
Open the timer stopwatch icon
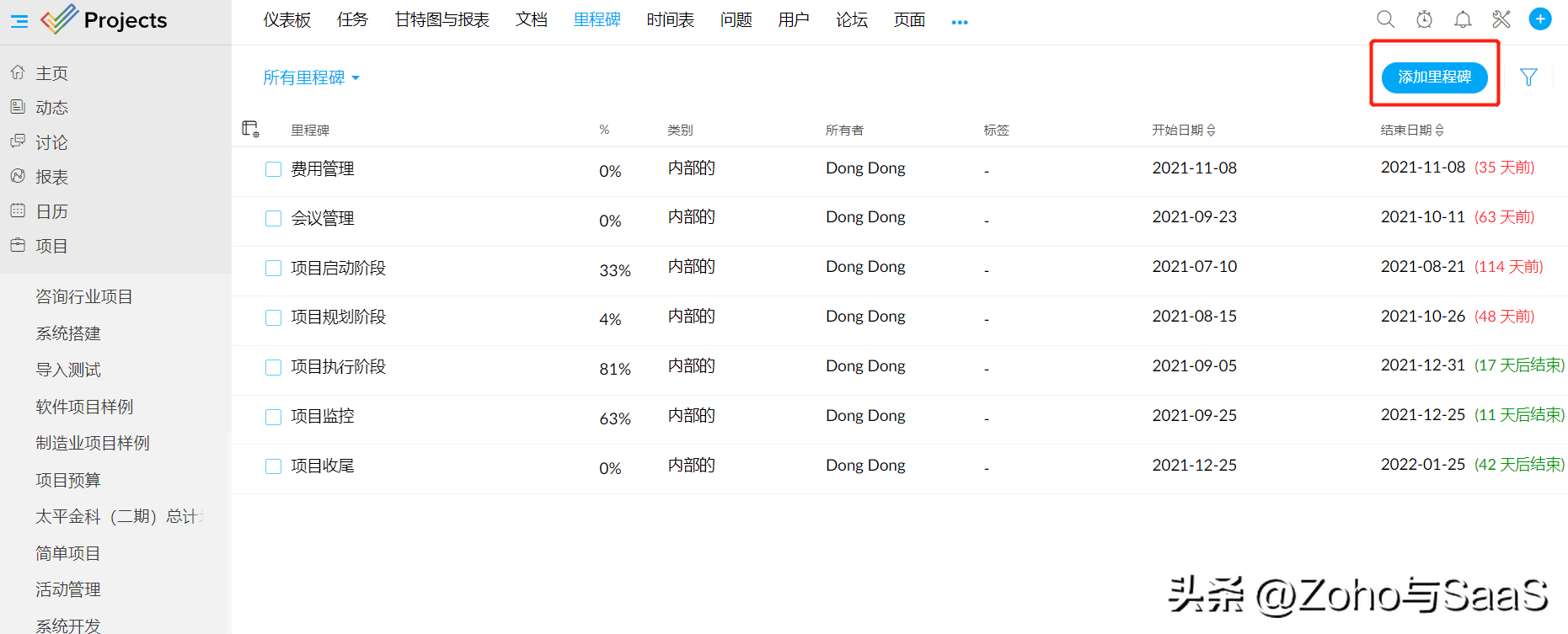coord(1424,19)
